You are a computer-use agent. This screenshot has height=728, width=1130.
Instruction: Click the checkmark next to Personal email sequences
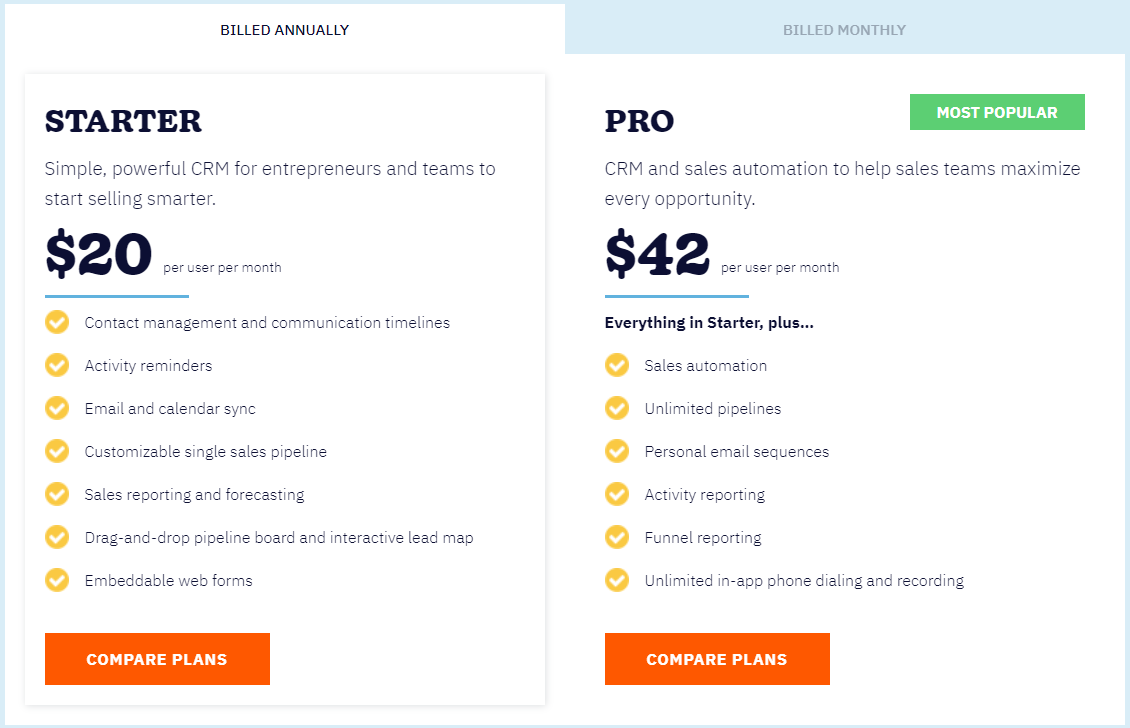[617, 451]
